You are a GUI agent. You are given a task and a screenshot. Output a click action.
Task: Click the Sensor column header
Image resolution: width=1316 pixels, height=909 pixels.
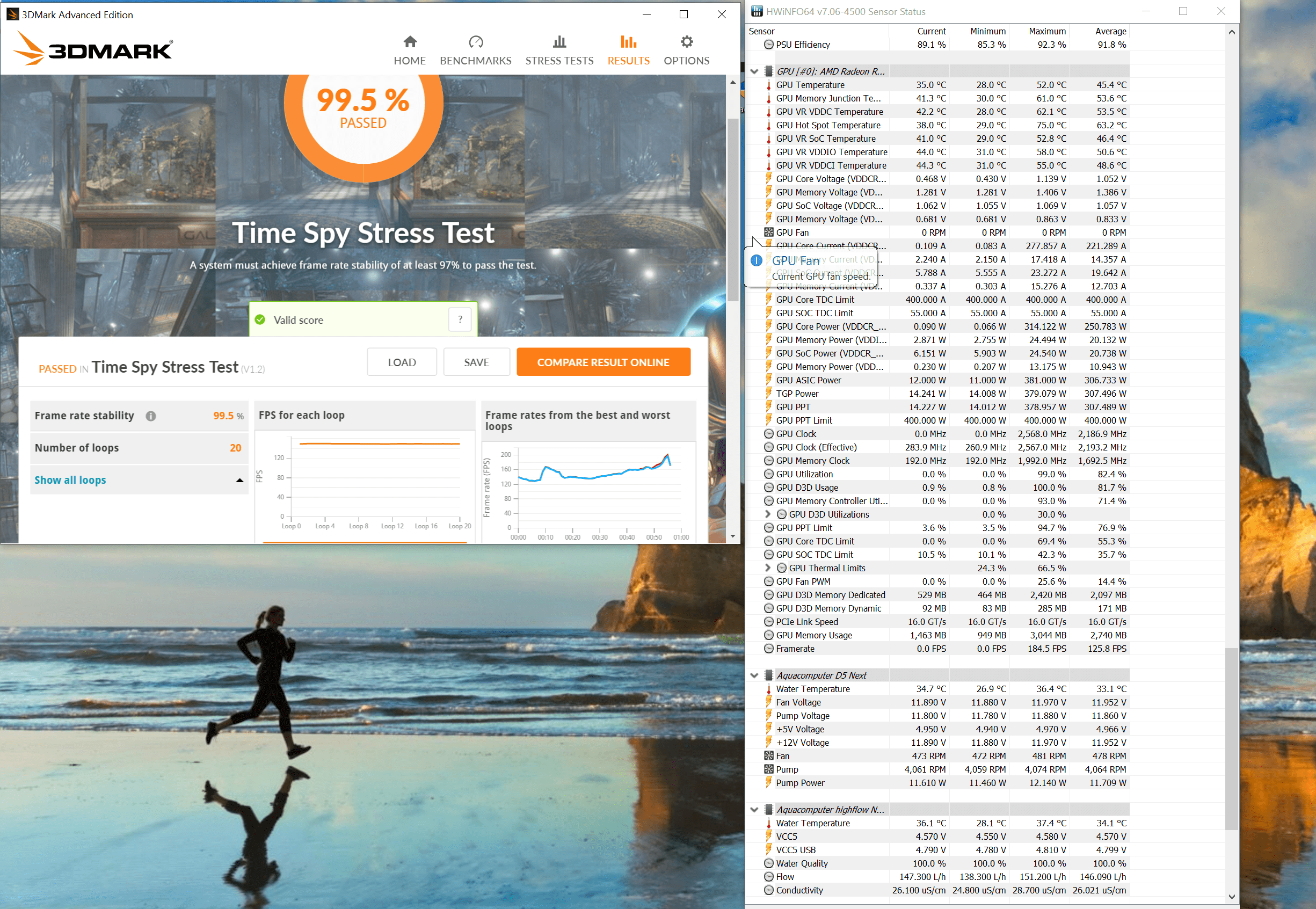click(x=818, y=31)
